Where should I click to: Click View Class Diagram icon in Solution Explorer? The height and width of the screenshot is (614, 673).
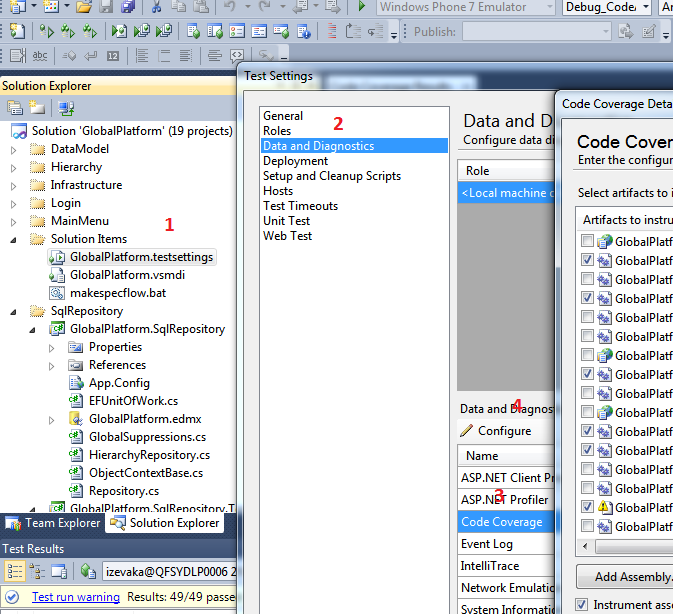(66, 108)
